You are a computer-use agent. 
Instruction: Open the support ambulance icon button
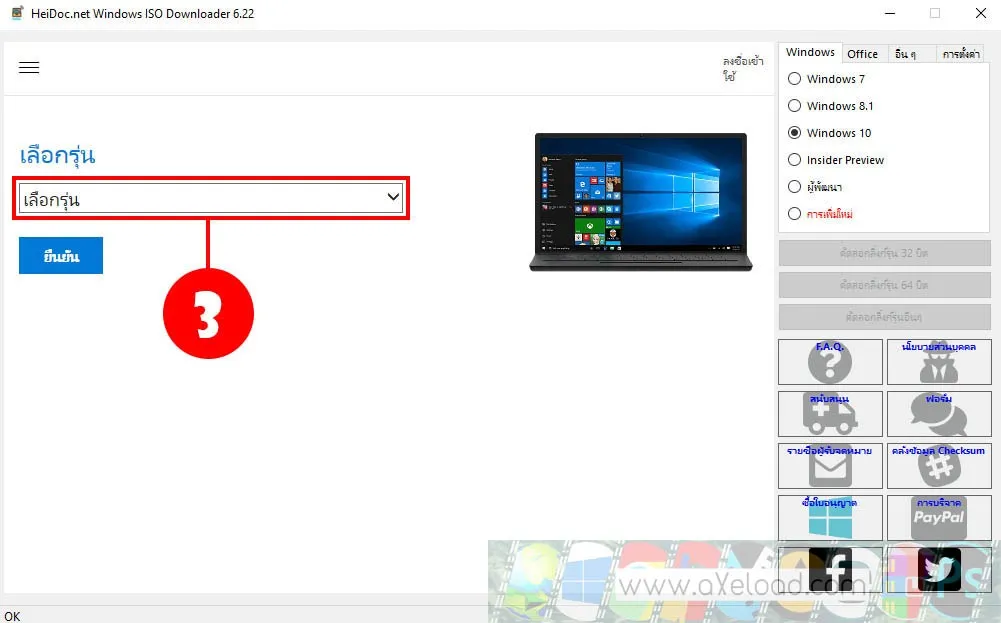coord(830,414)
